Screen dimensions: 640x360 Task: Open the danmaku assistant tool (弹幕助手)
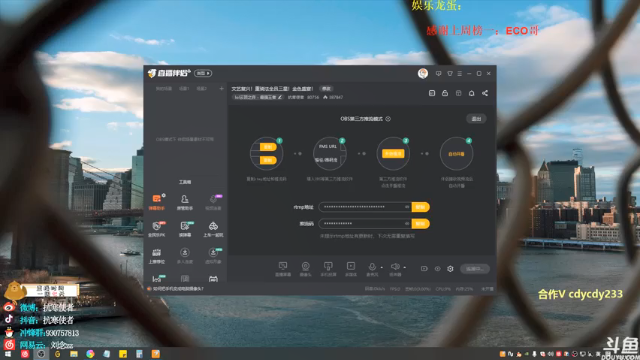point(157,202)
